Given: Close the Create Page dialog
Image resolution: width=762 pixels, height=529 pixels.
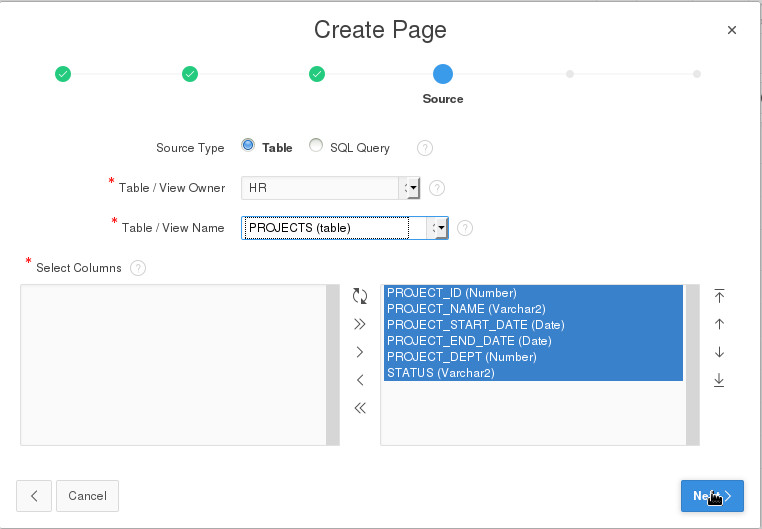Looking at the screenshot, I should point(732,30).
